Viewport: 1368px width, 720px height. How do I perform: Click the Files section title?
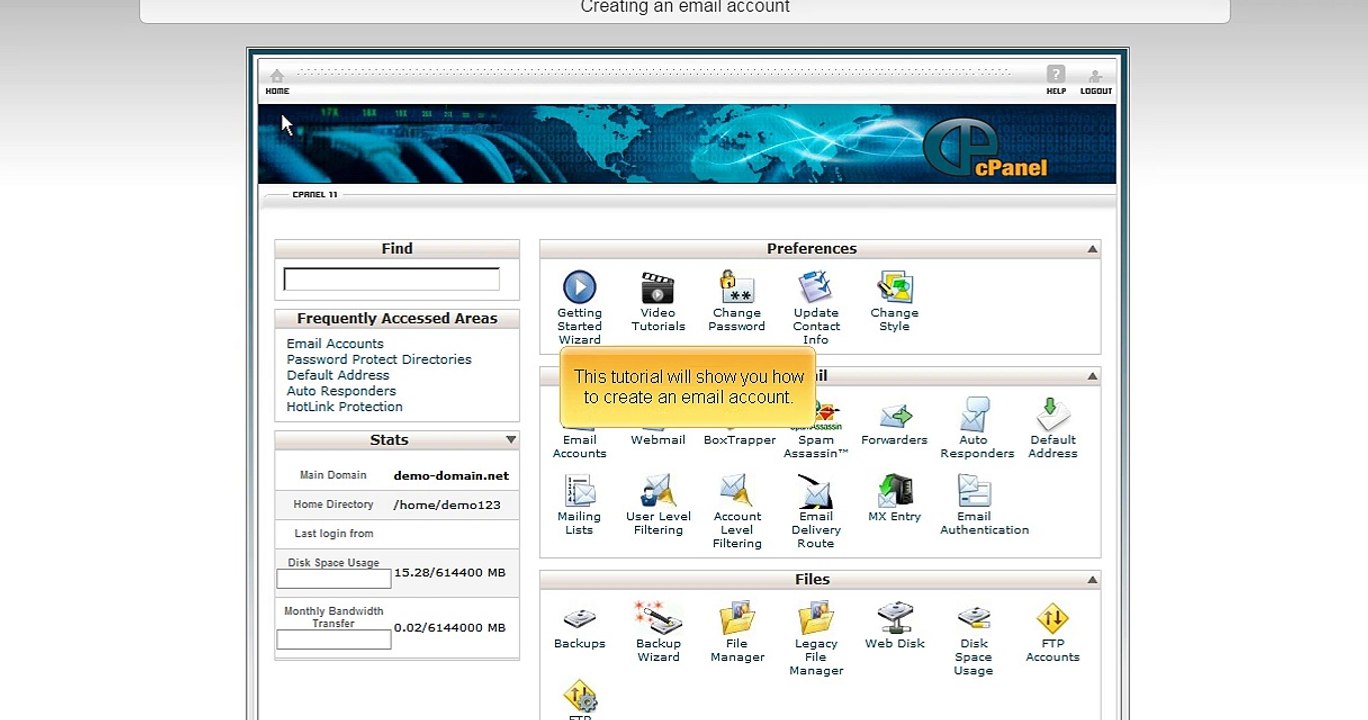click(812, 580)
